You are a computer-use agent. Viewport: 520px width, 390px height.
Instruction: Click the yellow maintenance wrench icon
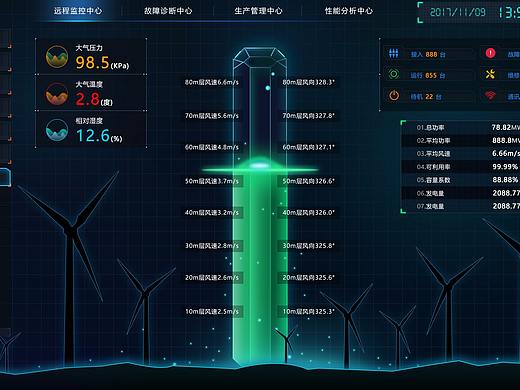tap(490, 74)
